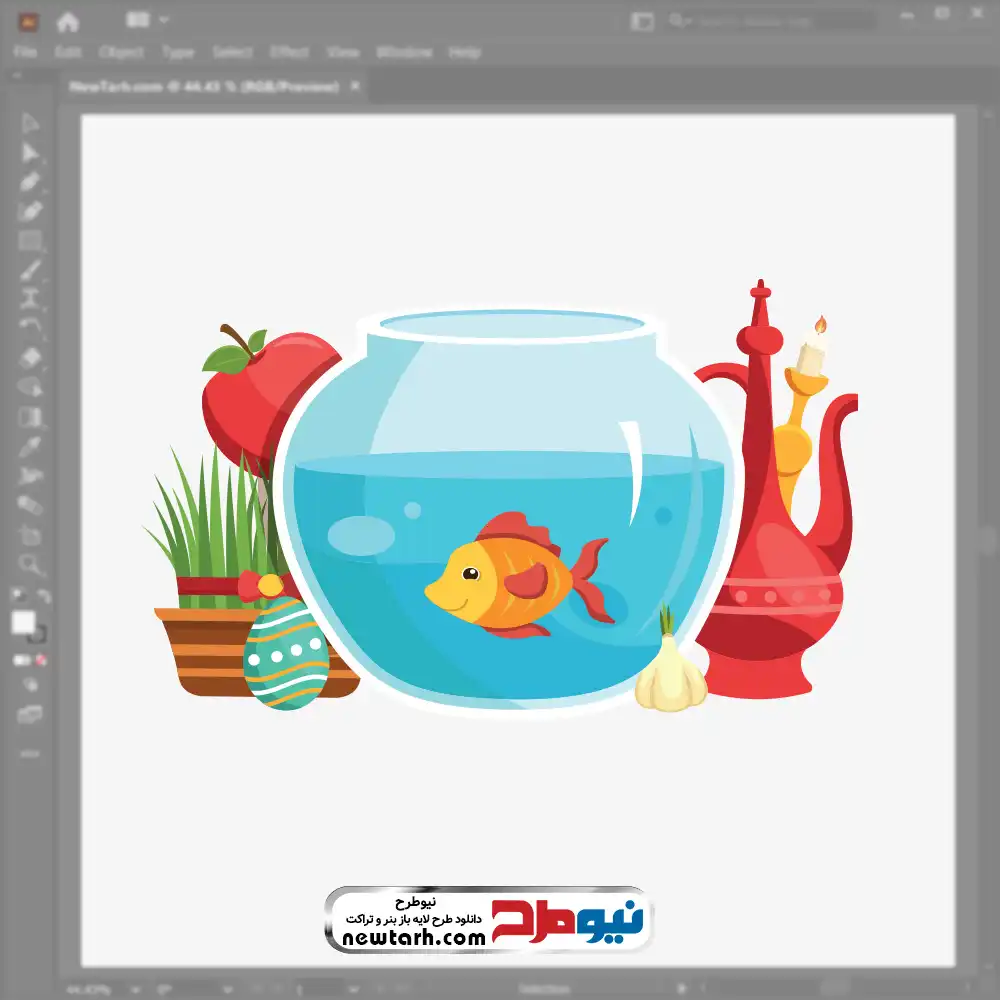Viewport: 1000px width, 1000px height.
Task: Set paint mode to None
Action: [x=43, y=660]
